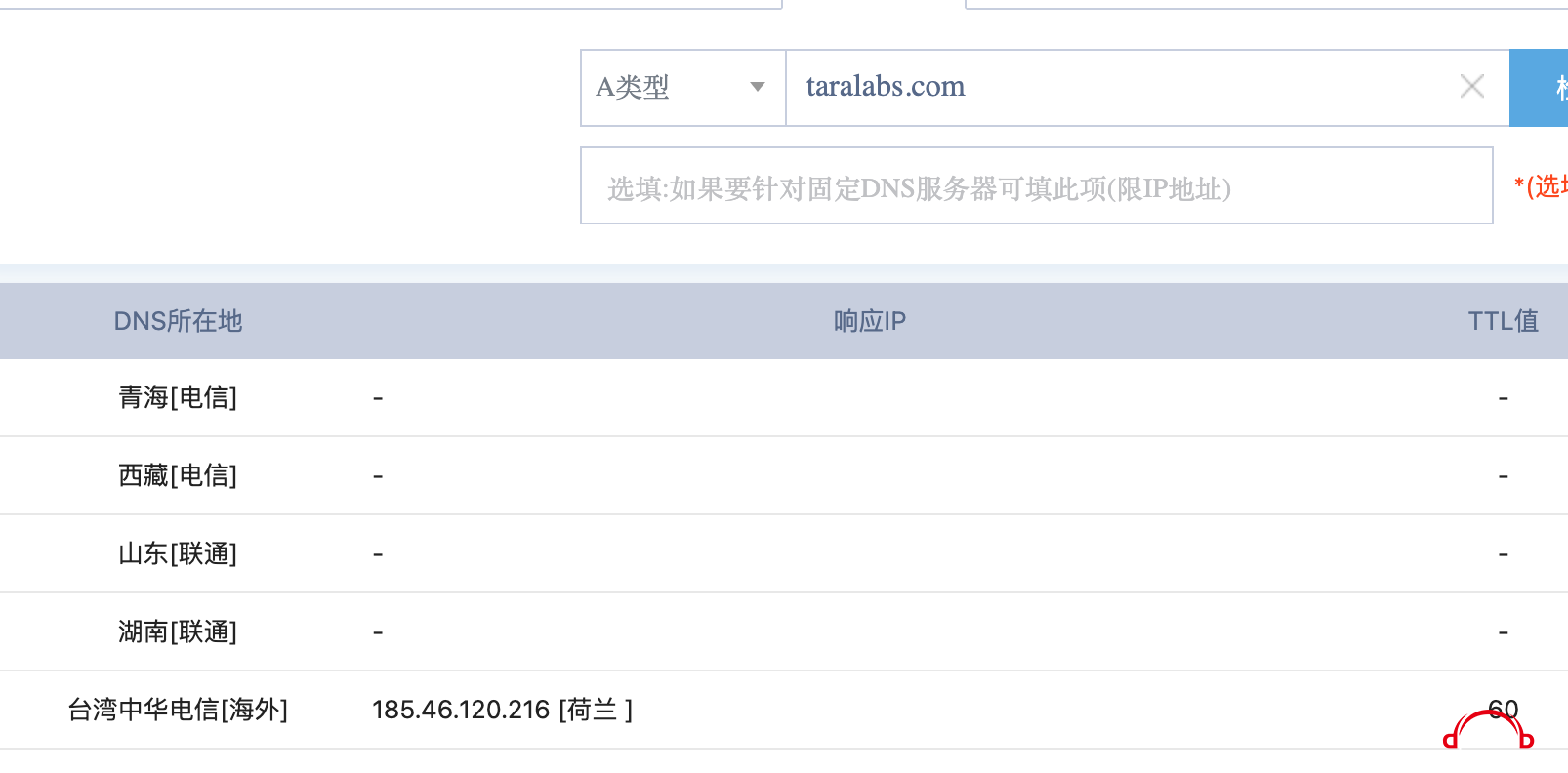
Task: Click the 185.46.120.216 response IP
Action: click(461, 710)
